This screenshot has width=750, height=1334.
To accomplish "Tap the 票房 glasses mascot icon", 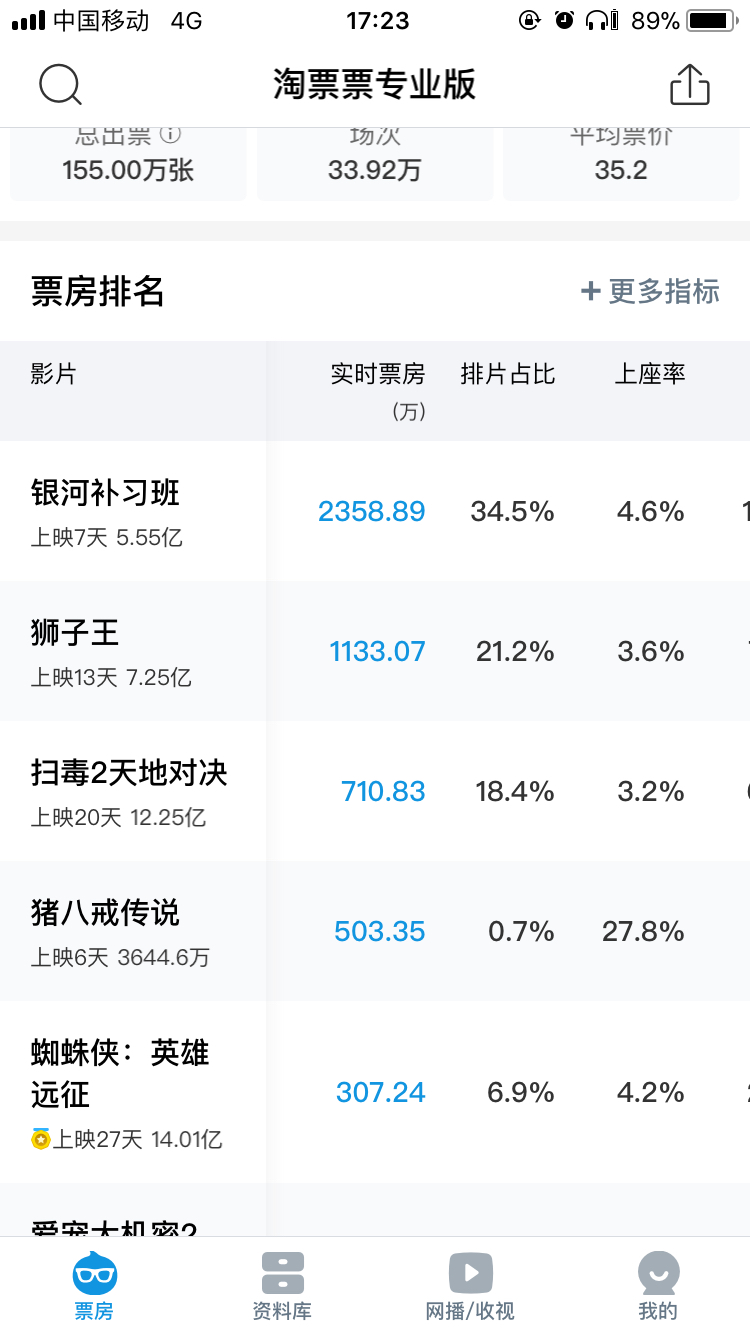I will tap(94, 1274).
